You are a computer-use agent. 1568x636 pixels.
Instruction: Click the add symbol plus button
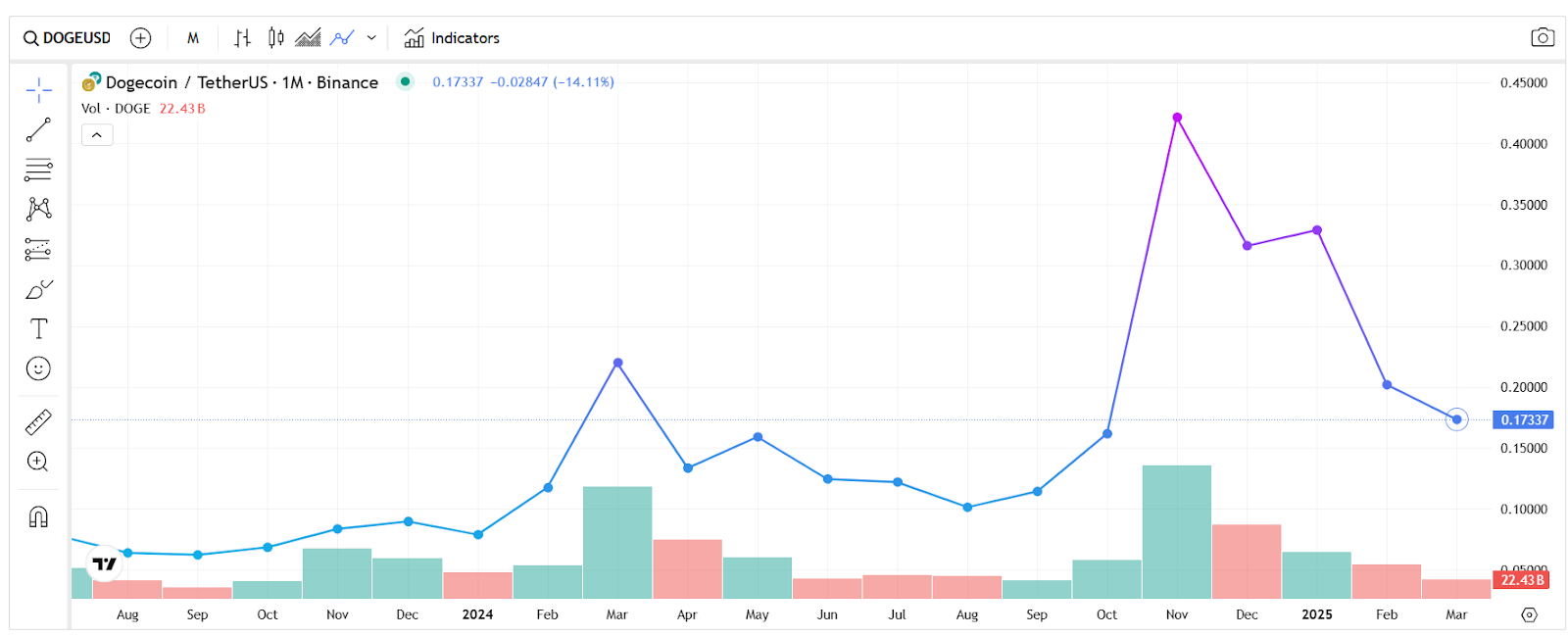click(141, 38)
